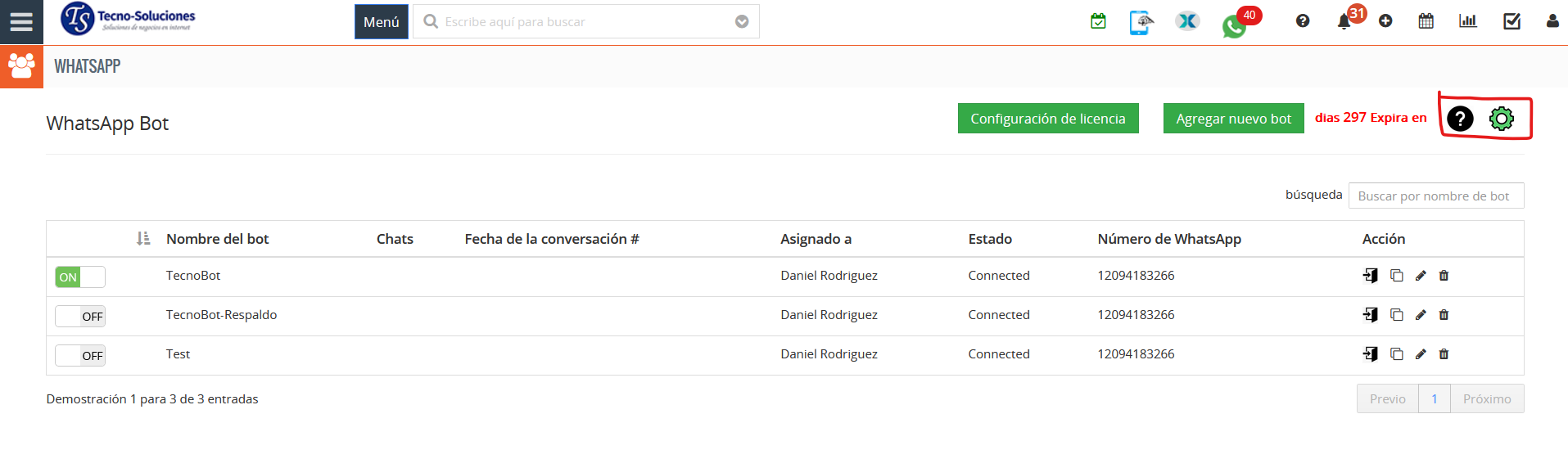Sort the table using the sort icon

(x=143, y=239)
